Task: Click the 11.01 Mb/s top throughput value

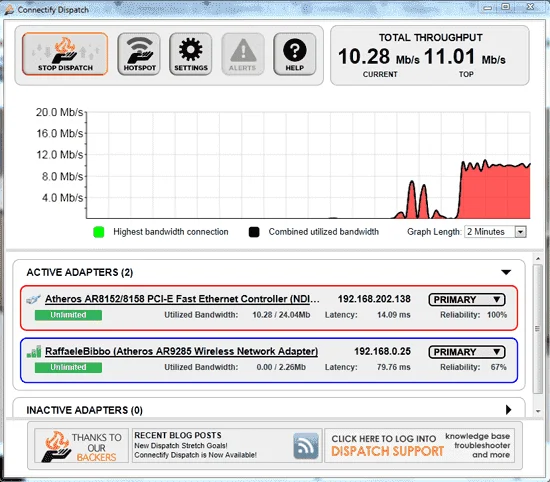Action: 464,56
